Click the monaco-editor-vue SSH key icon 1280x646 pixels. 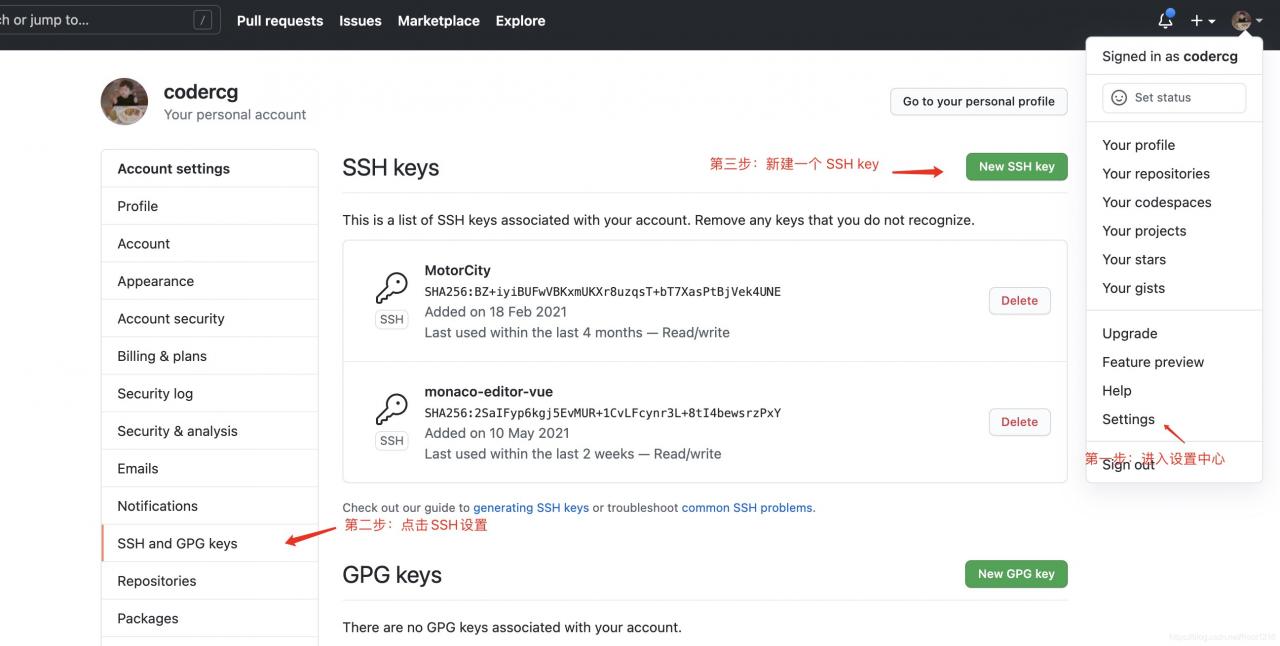point(391,410)
